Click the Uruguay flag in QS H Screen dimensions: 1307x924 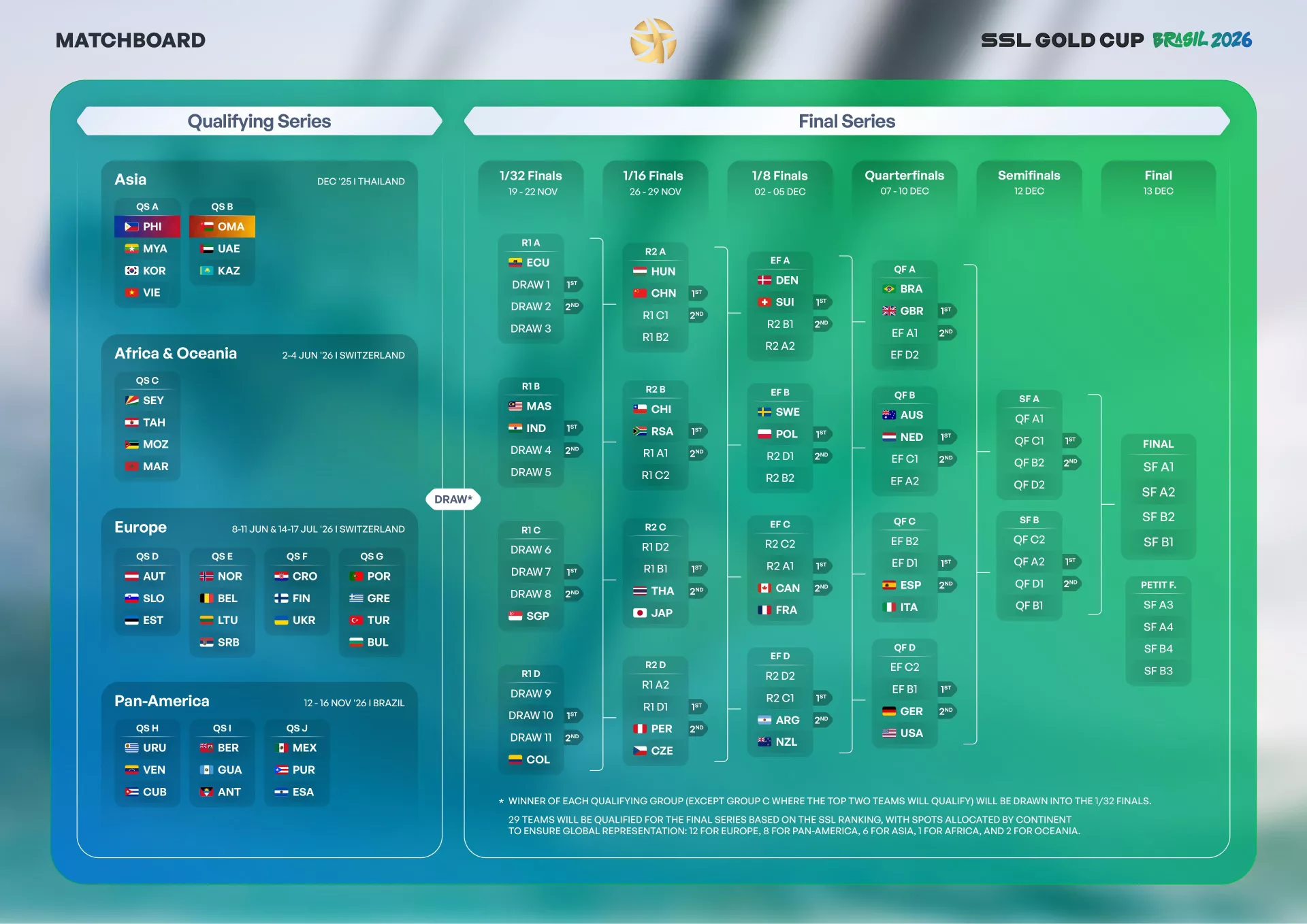click(x=131, y=748)
